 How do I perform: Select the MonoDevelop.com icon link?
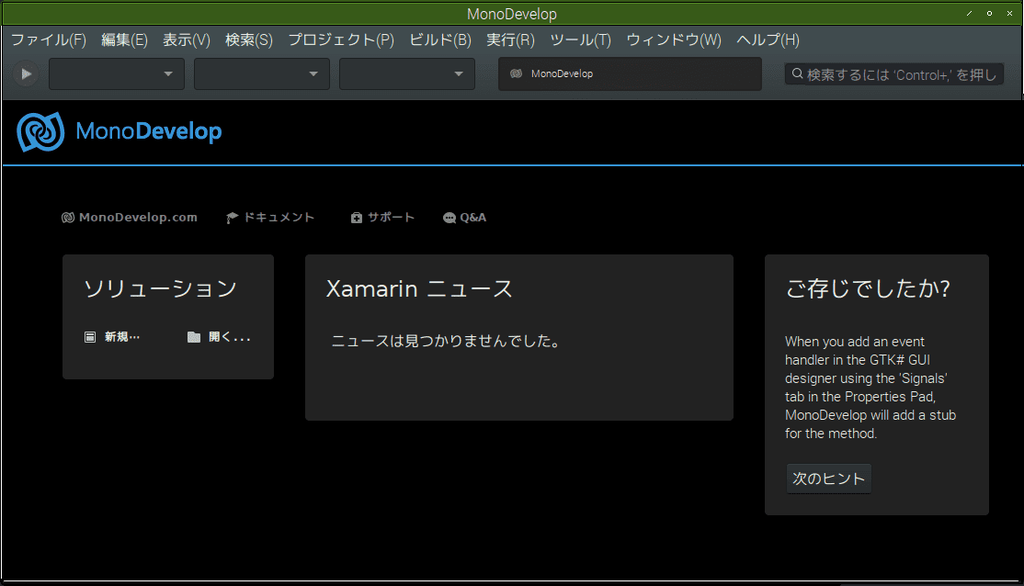point(67,217)
